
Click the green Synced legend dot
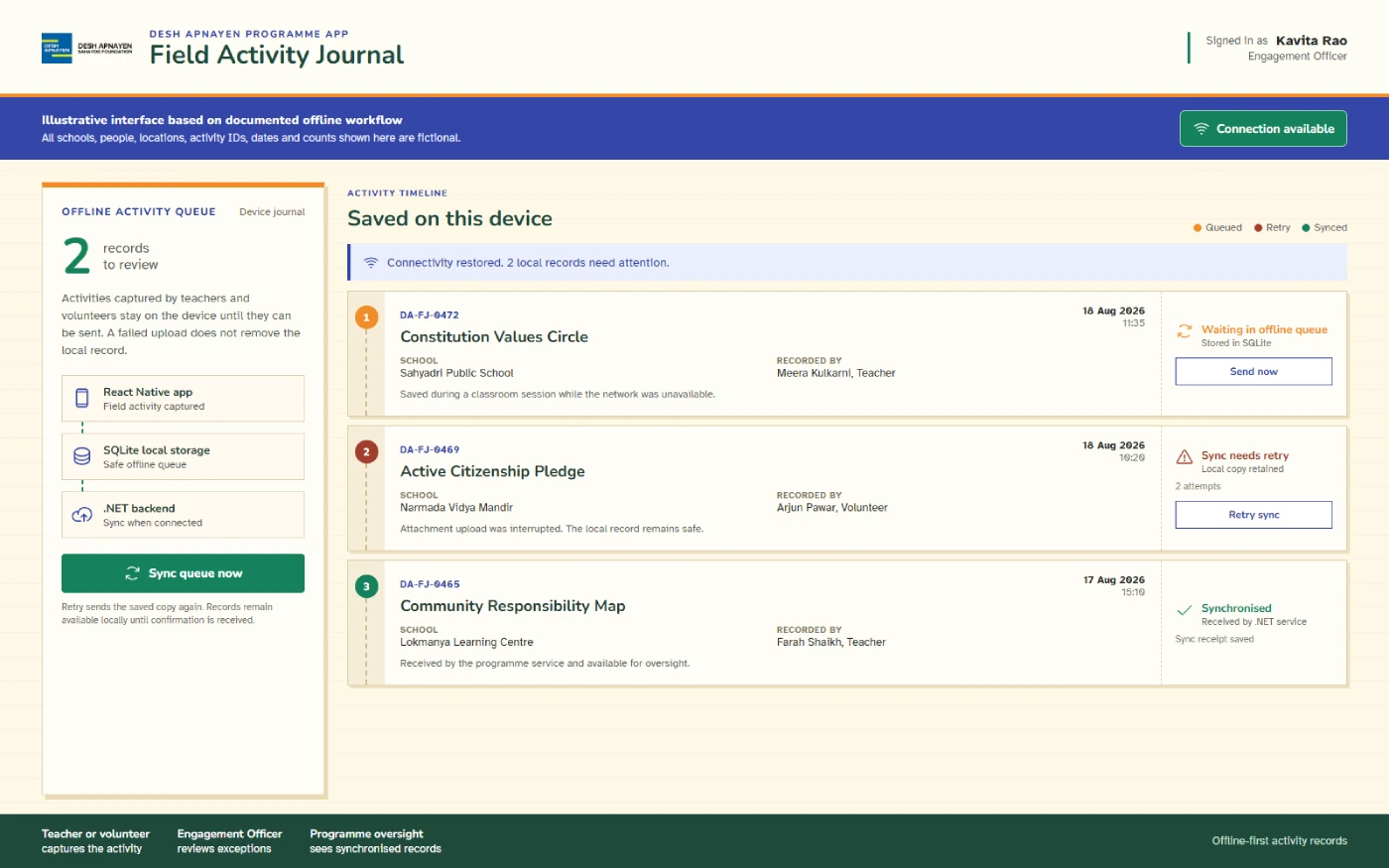(x=1306, y=228)
